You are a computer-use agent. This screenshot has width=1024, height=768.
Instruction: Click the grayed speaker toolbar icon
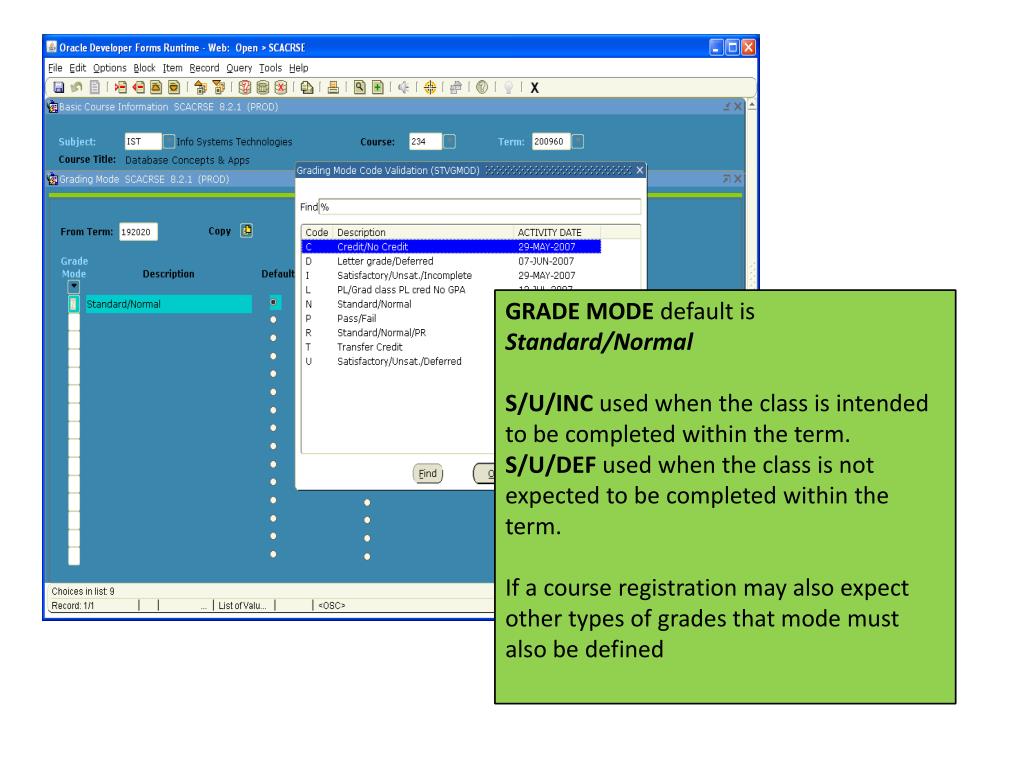(x=404, y=87)
